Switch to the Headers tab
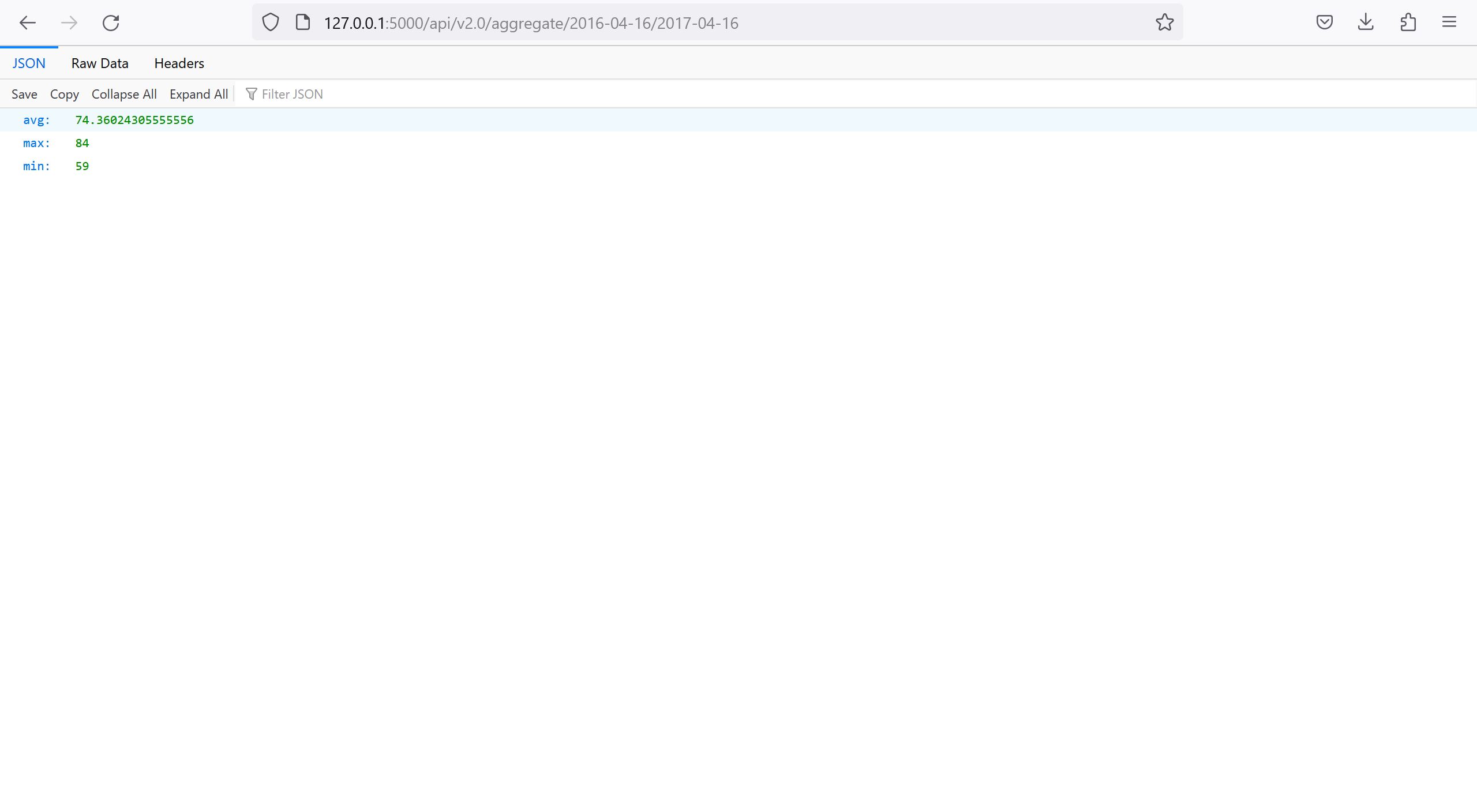Viewport: 1477px width, 812px height. coord(179,63)
